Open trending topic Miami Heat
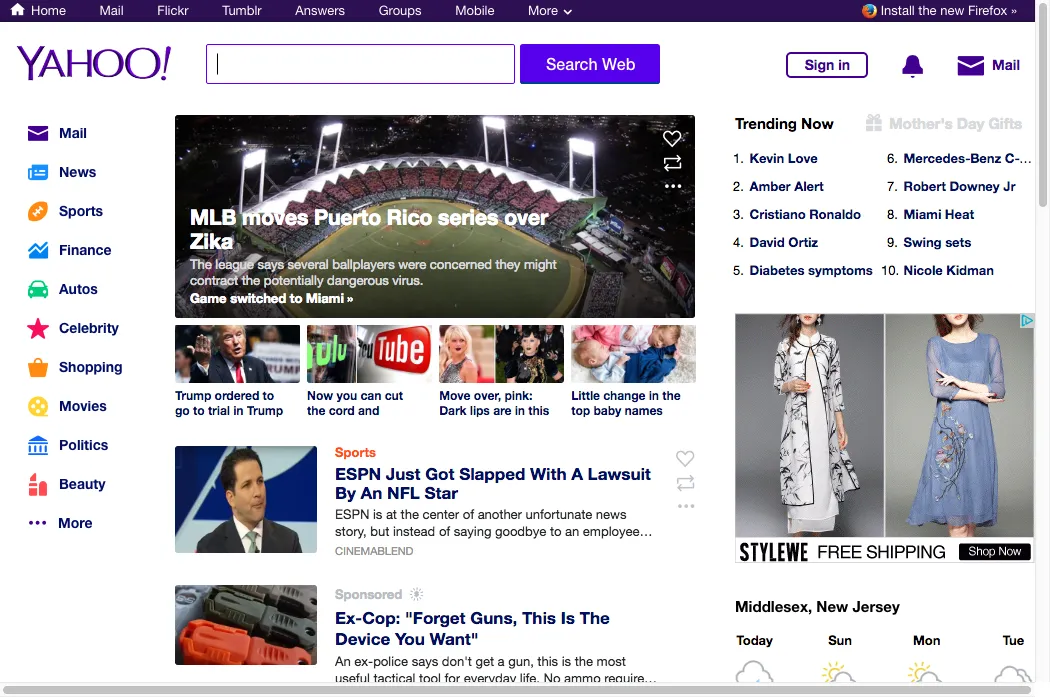 938,215
